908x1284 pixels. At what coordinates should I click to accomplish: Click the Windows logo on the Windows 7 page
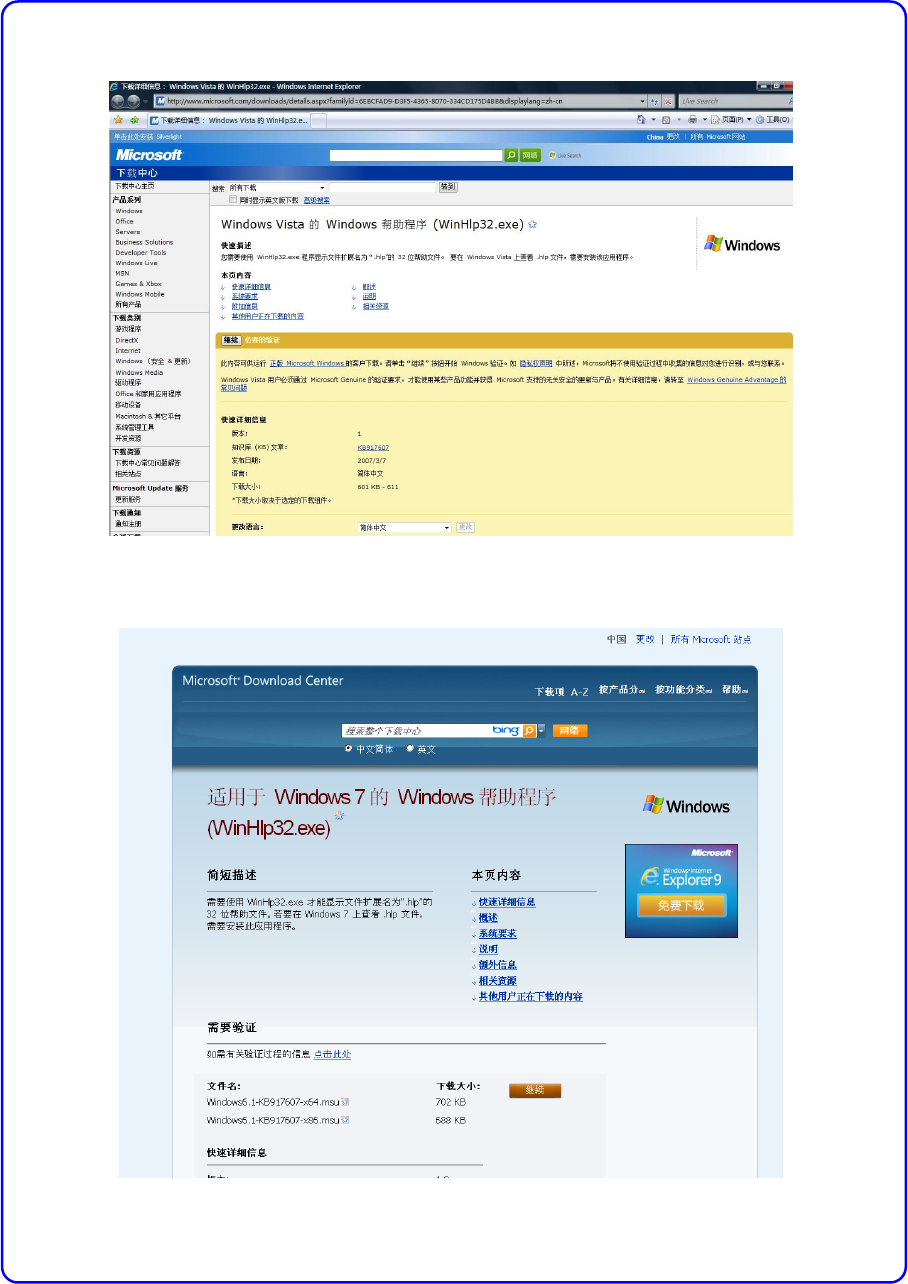pos(686,806)
